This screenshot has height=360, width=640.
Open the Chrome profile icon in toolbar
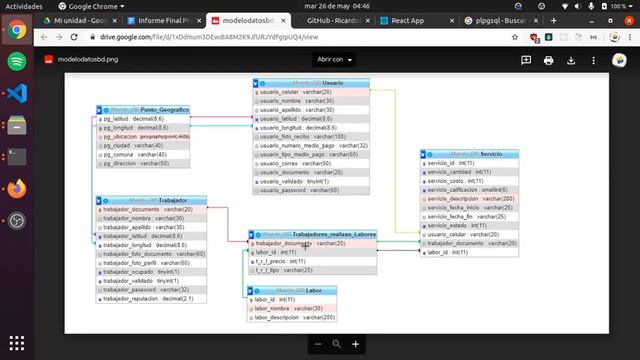[x=614, y=37]
